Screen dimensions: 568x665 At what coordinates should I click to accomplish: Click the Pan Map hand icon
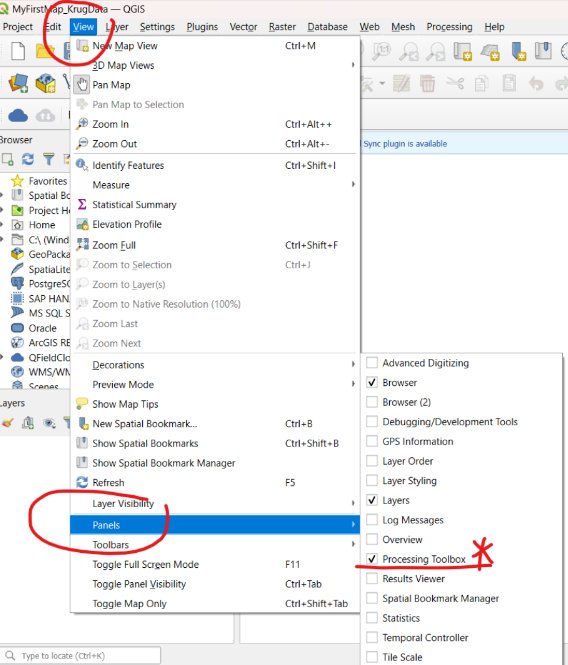(x=82, y=85)
